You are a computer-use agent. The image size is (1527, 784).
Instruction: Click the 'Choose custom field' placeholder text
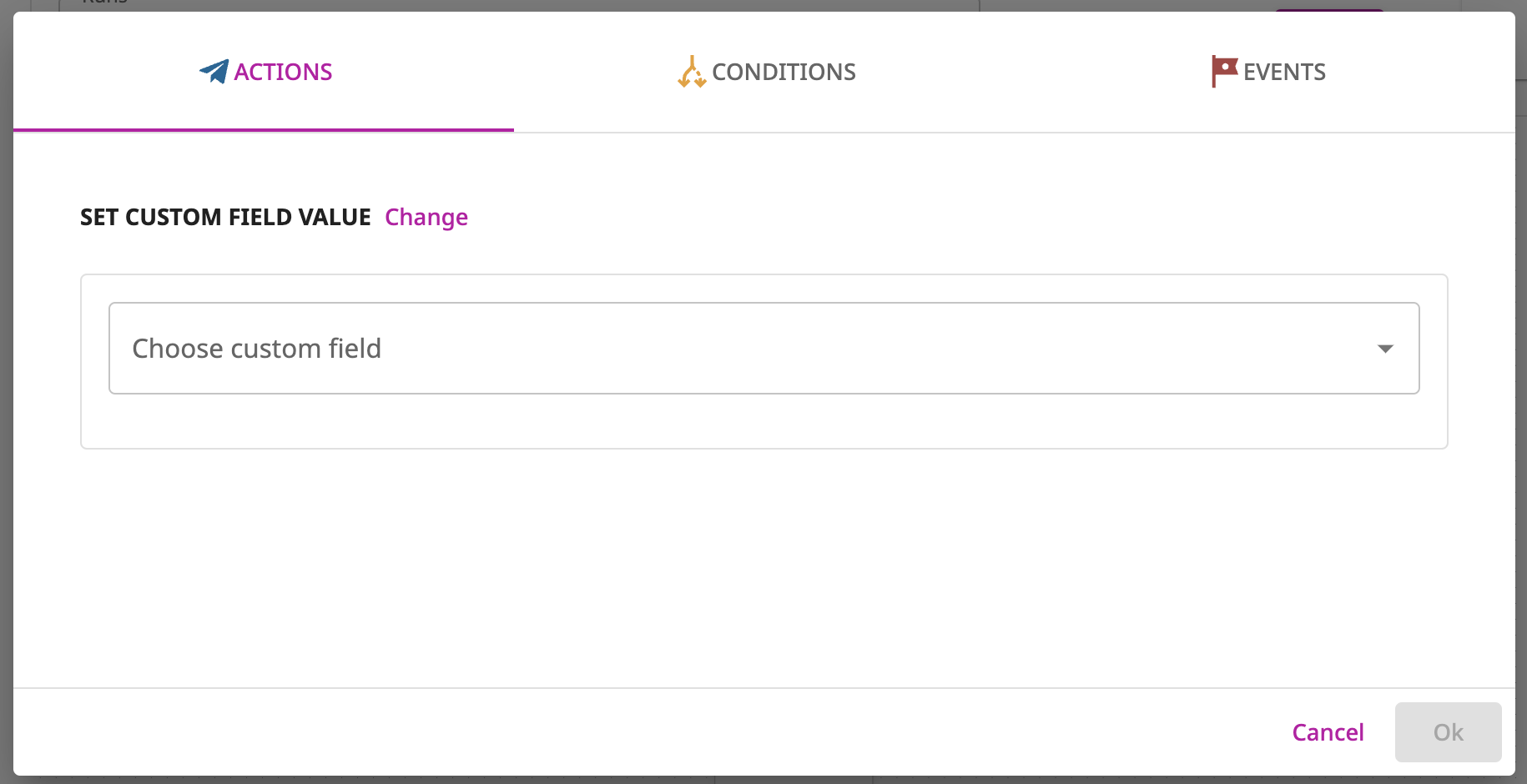click(x=257, y=348)
